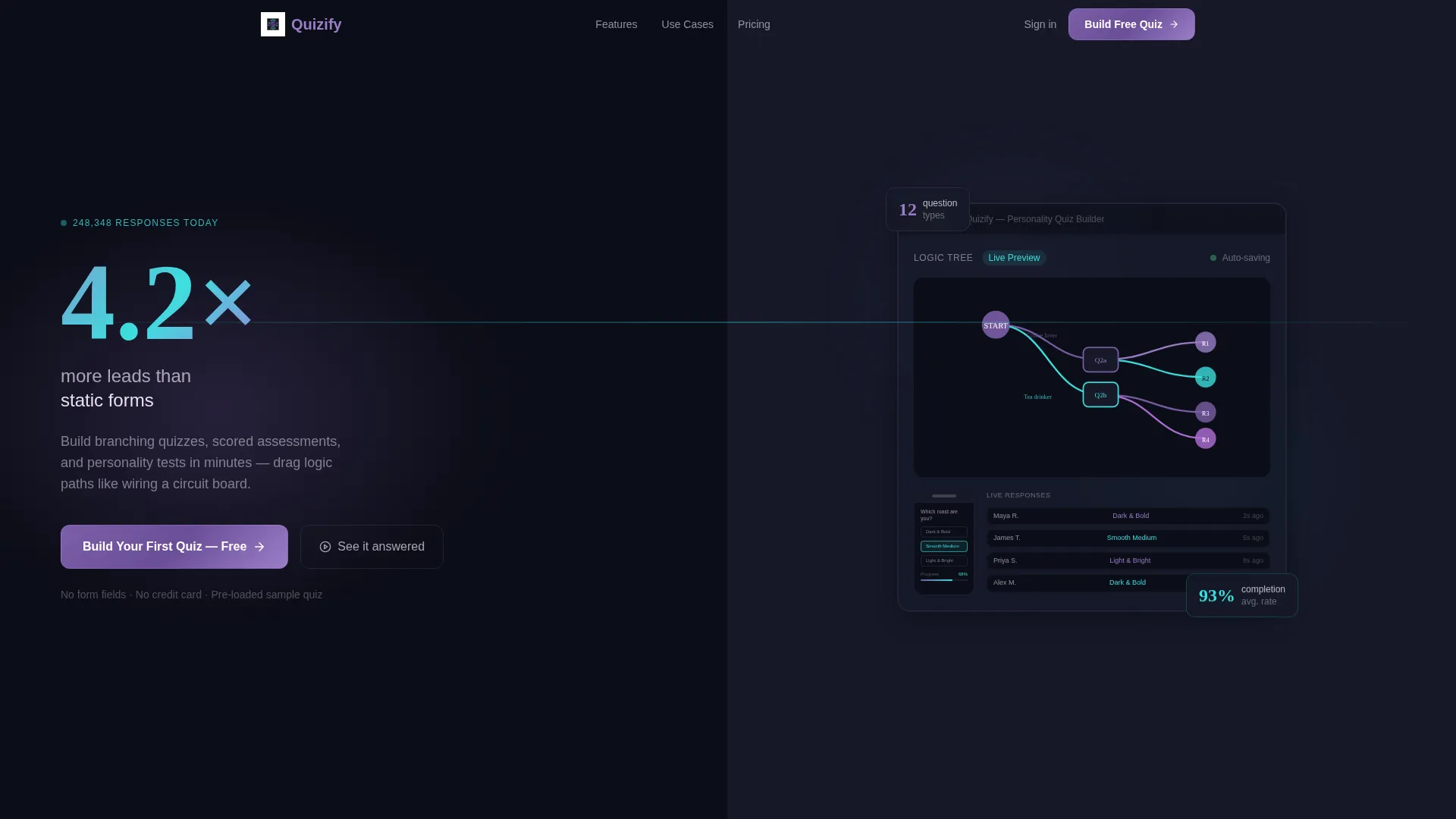Click Build Your First Quiz — Free

pyautogui.click(x=174, y=547)
